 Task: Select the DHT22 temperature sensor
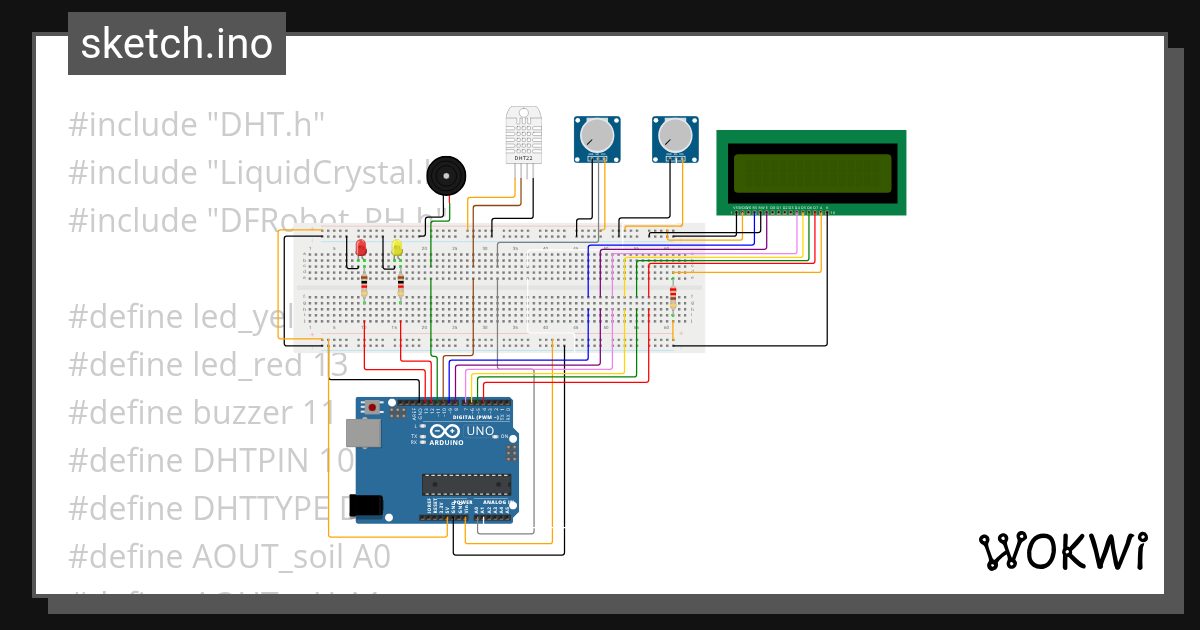[x=524, y=135]
